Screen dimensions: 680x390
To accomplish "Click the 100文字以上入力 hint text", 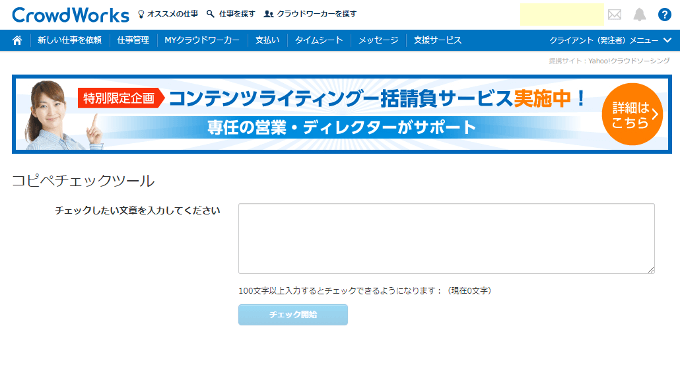I will coord(365,291).
